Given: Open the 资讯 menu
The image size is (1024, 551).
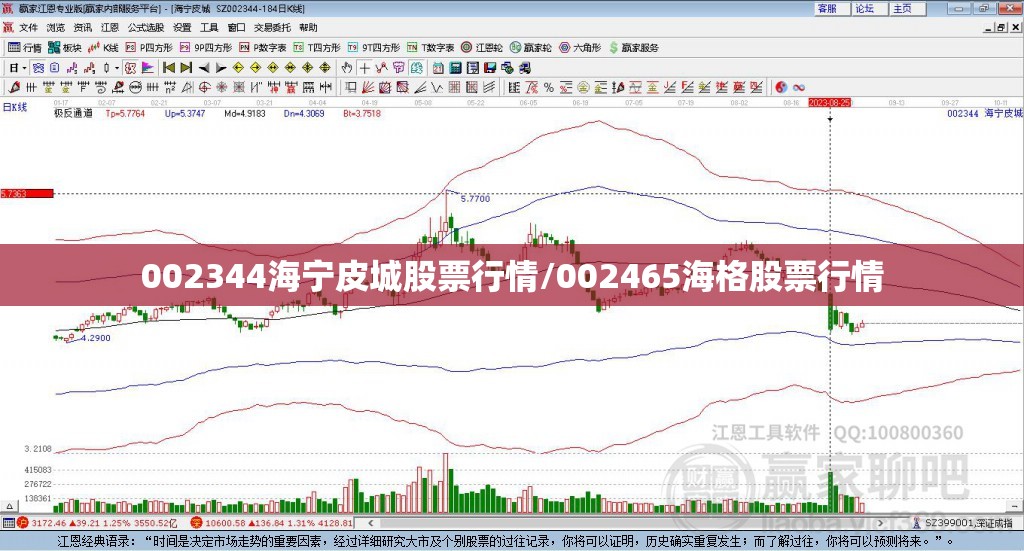Looking at the screenshot, I should coord(82,27).
